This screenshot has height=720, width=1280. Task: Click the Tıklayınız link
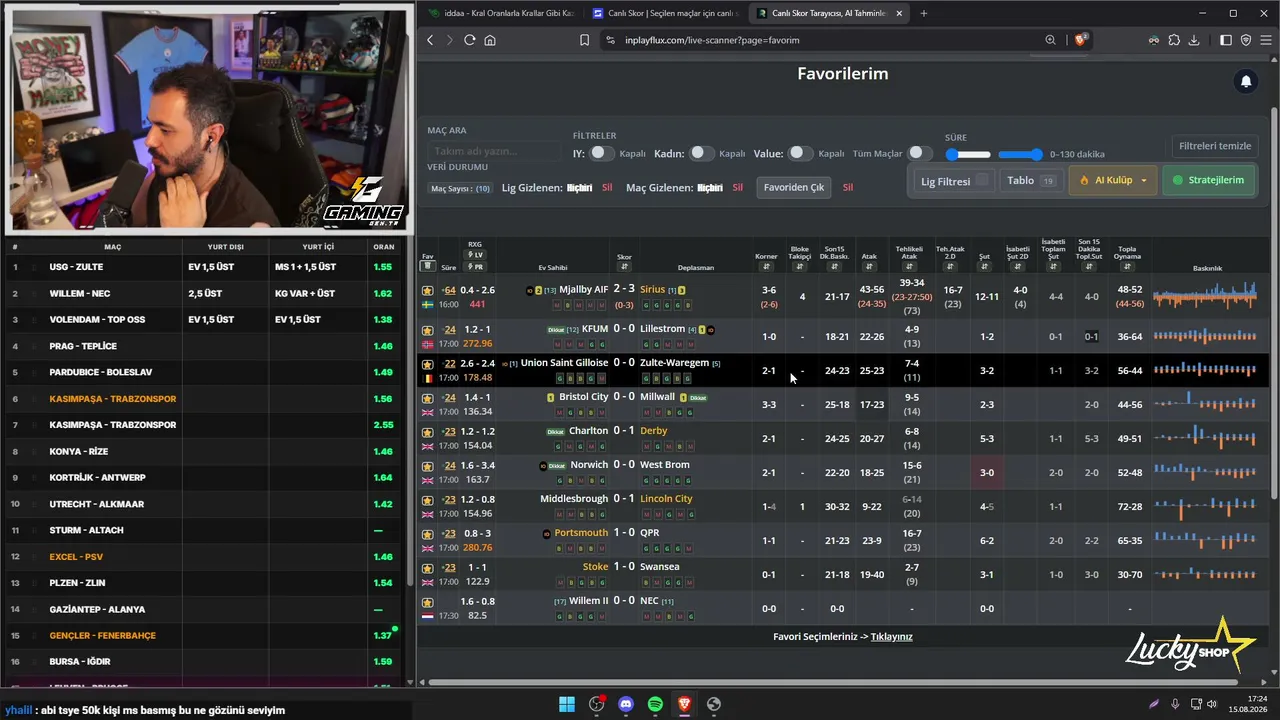891,637
